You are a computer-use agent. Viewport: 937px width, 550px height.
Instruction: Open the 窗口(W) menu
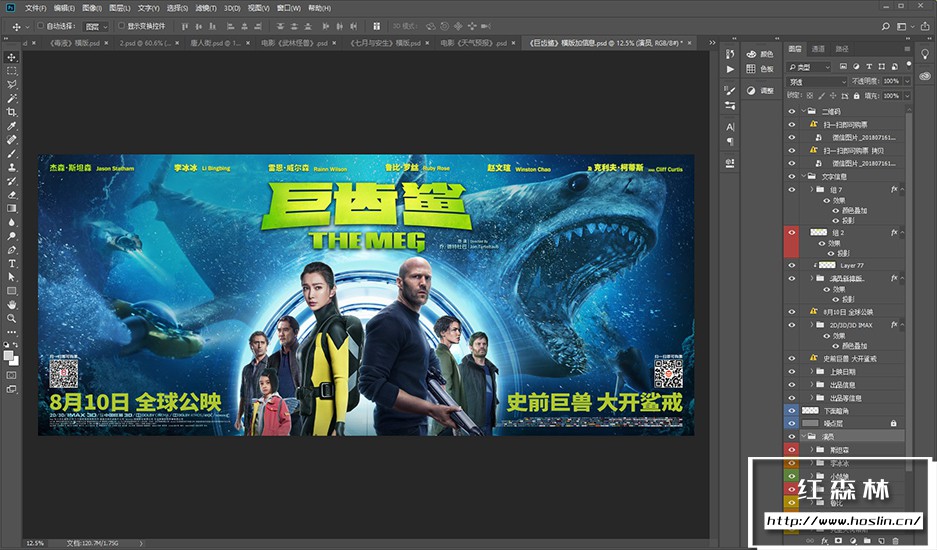[x=289, y=8]
